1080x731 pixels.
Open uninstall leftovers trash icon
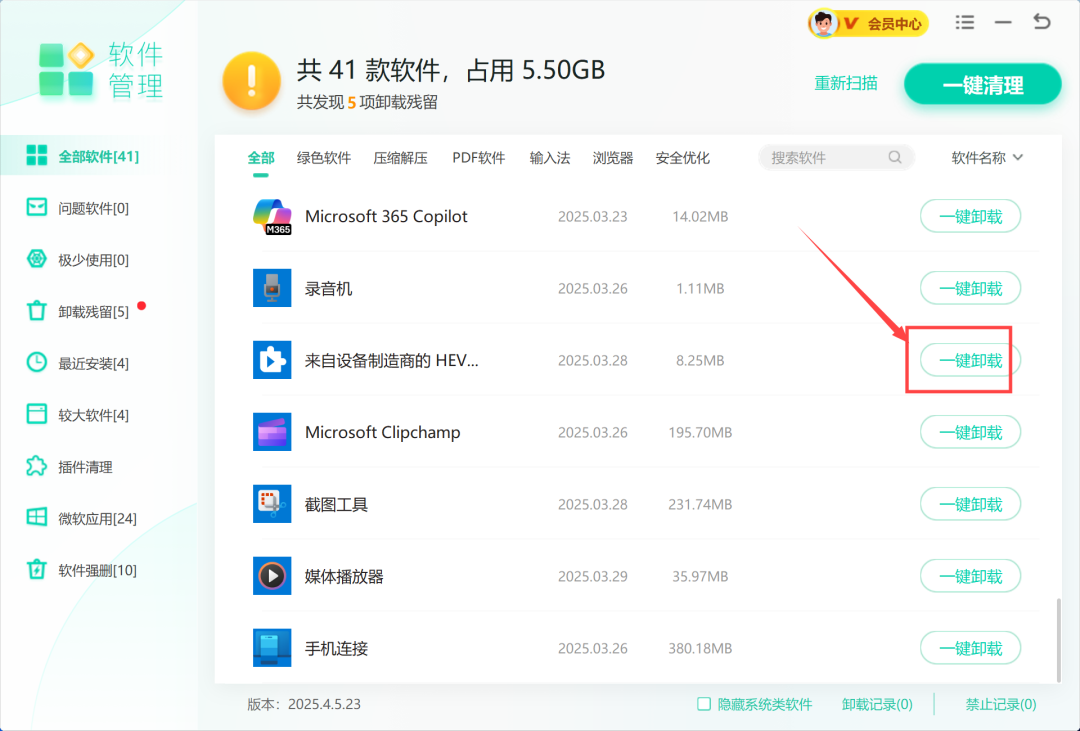point(37,311)
